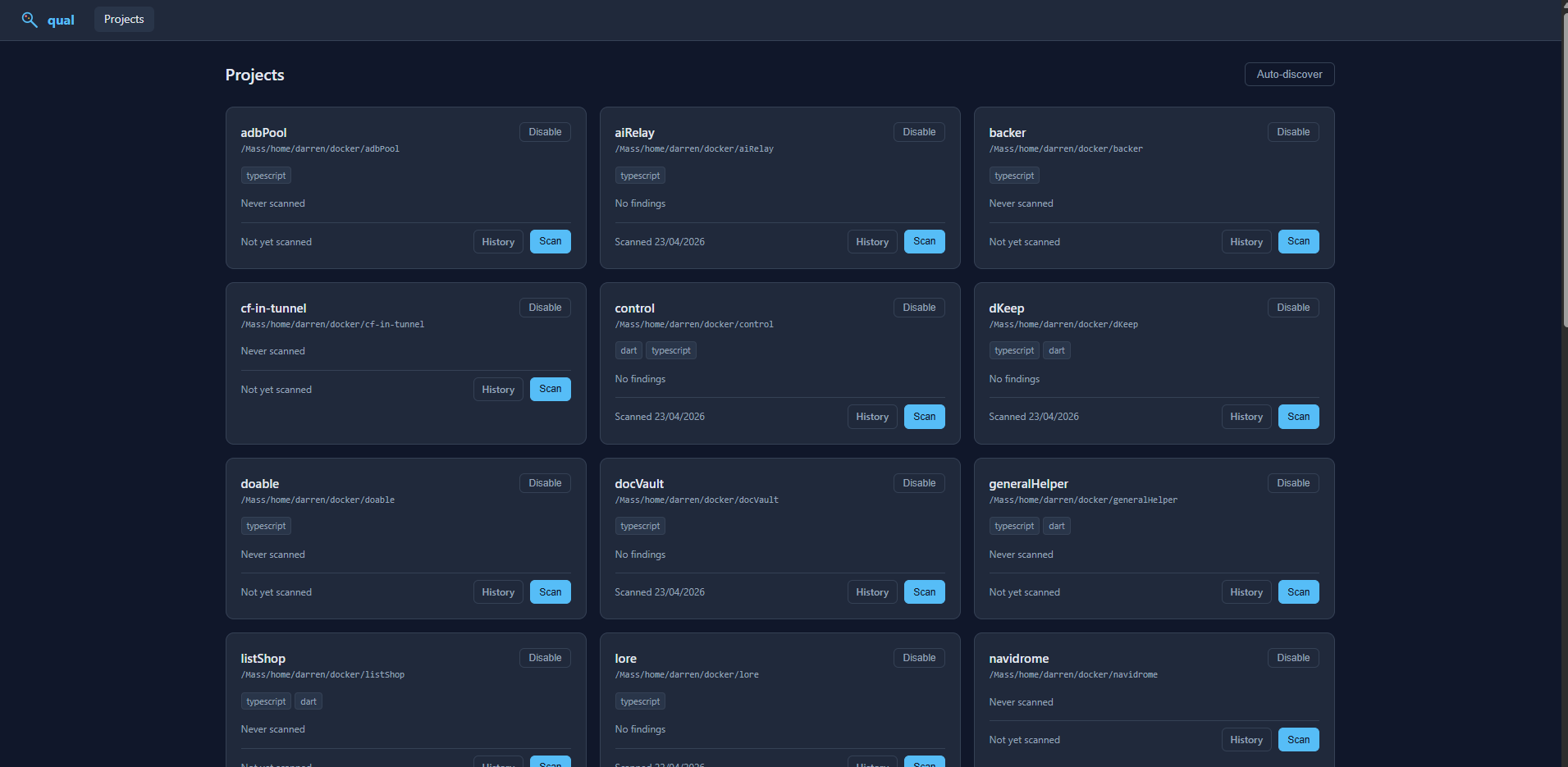Trigger Auto-discover for new projects
The width and height of the screenshot is (1568, 767).
[1288, 74]
